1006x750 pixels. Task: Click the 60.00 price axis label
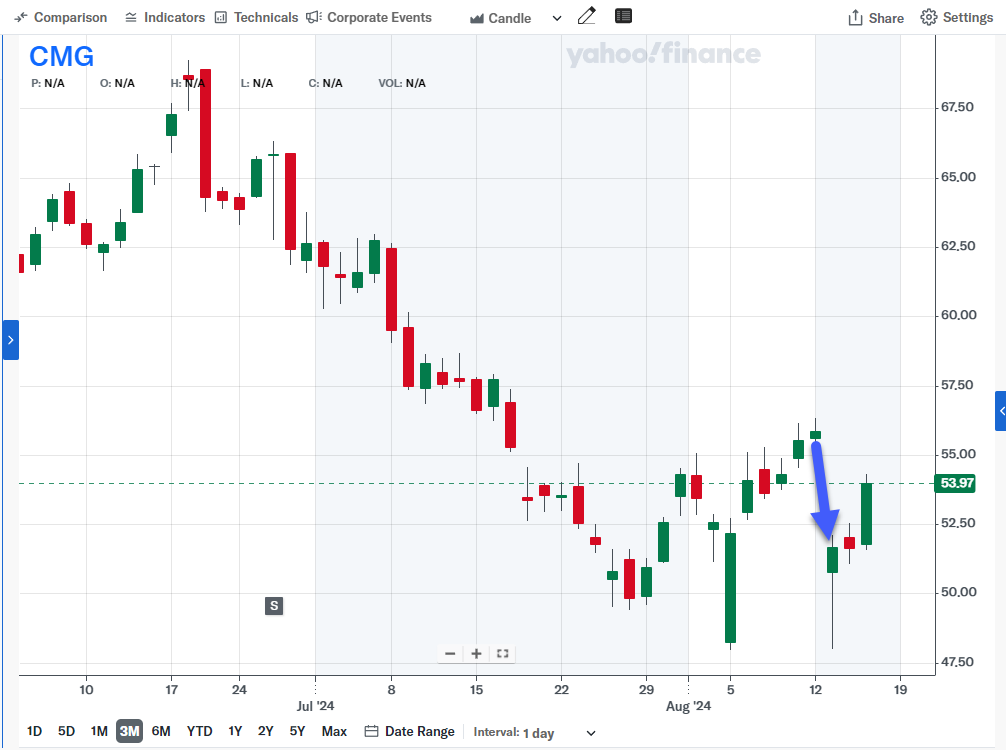(959, 315)
